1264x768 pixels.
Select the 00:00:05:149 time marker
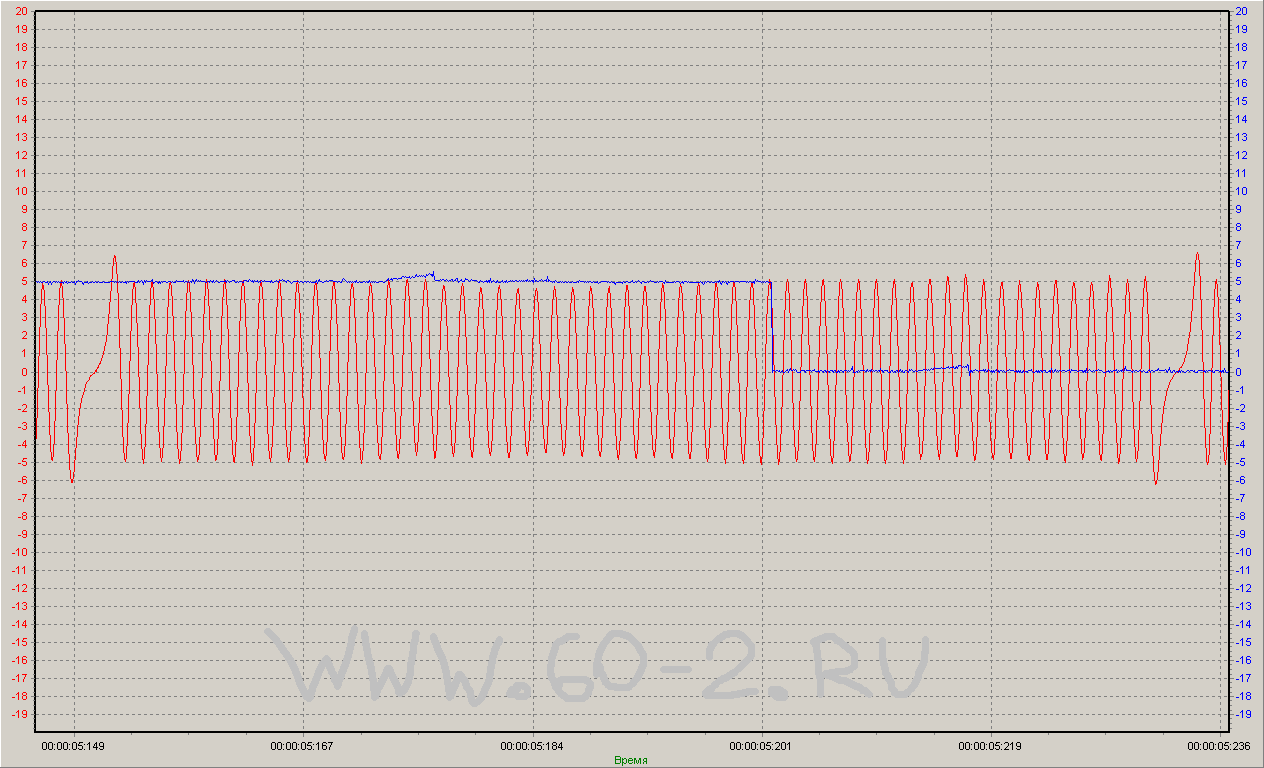(73, 746)
